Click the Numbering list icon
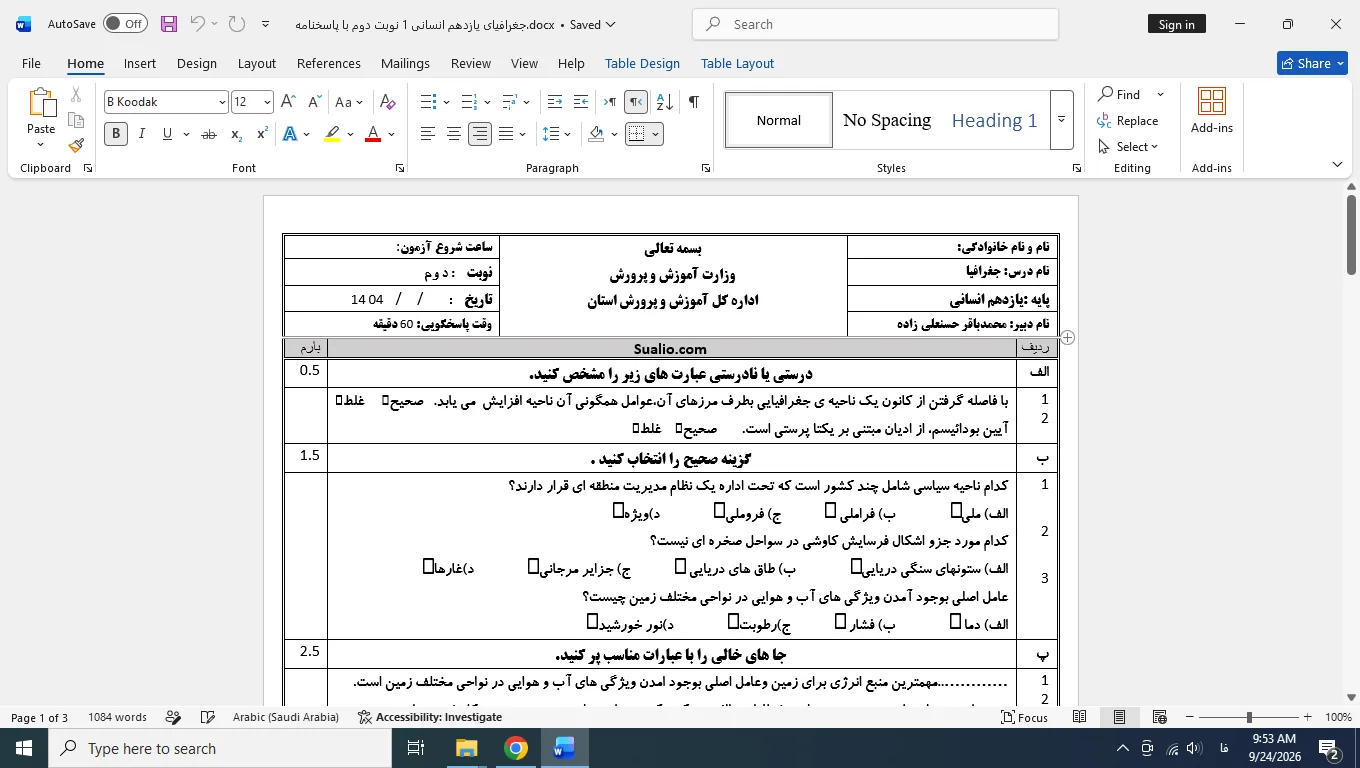The width and height of the screenshot is (1360, 768). 469,102
